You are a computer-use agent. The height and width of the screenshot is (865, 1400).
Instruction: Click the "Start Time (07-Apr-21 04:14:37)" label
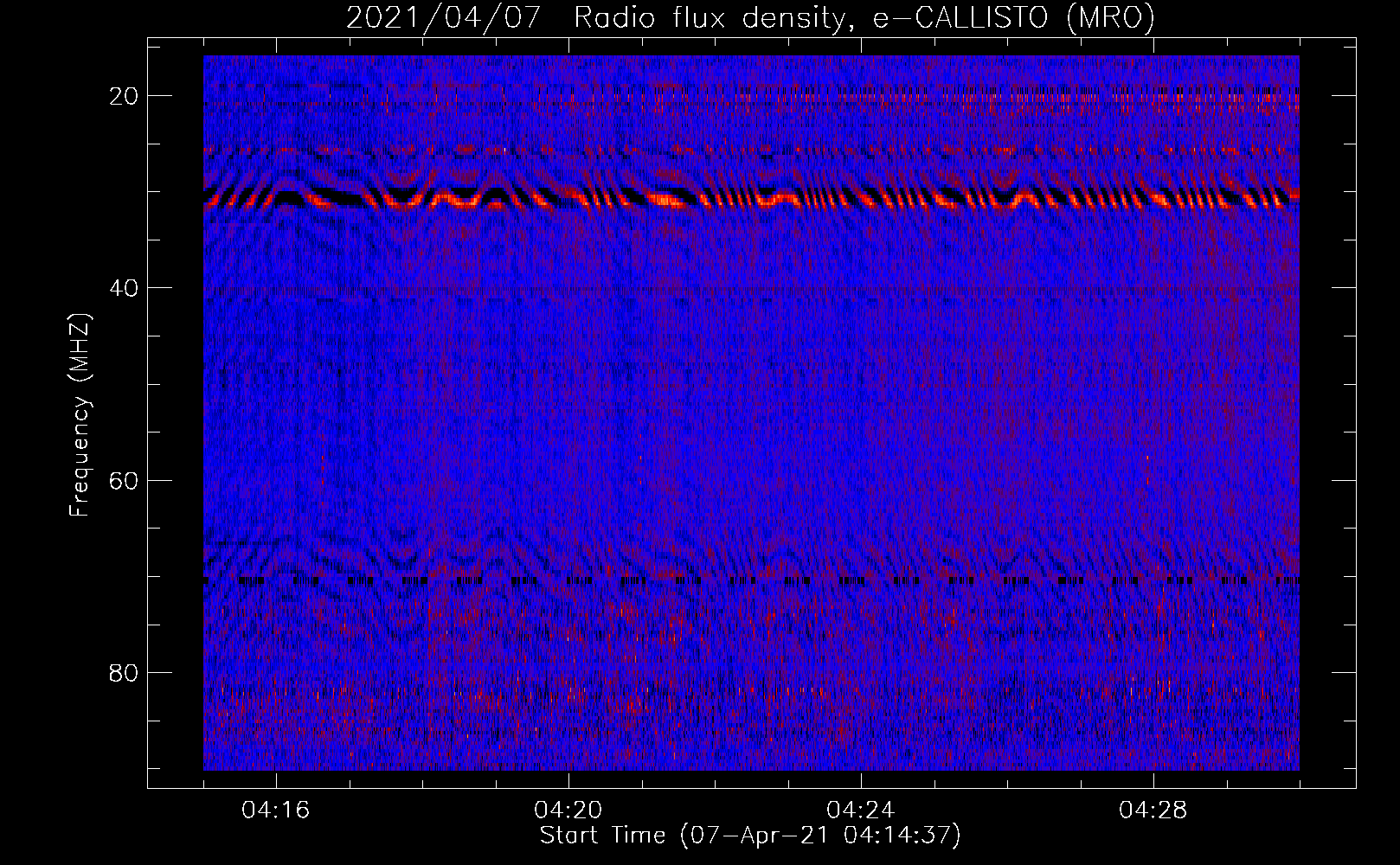[x=750, y=836]
